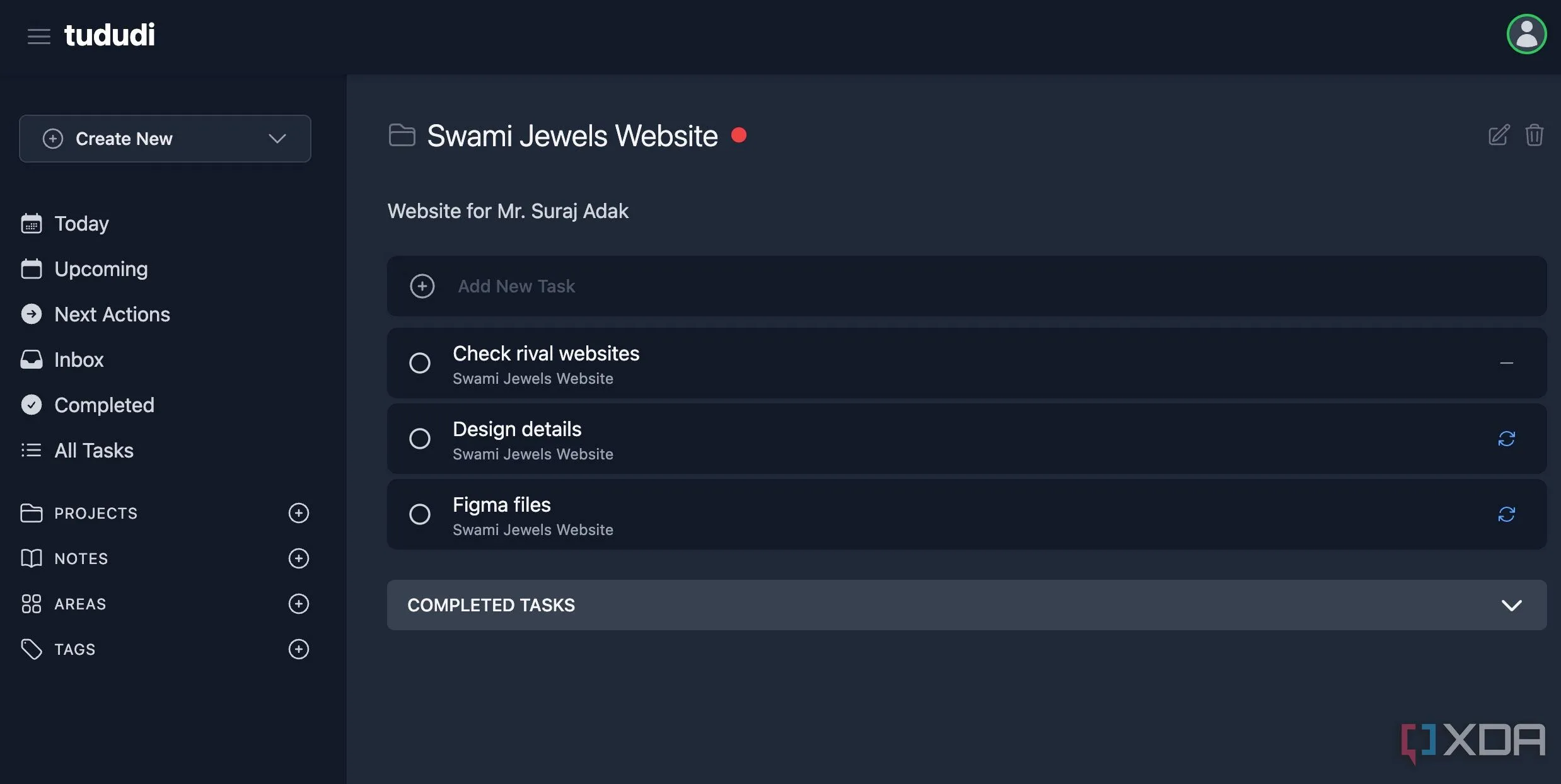Screen dimensions: 1561x784
Task: Open the hamburger sidebar menu
Action: [38, 36]
